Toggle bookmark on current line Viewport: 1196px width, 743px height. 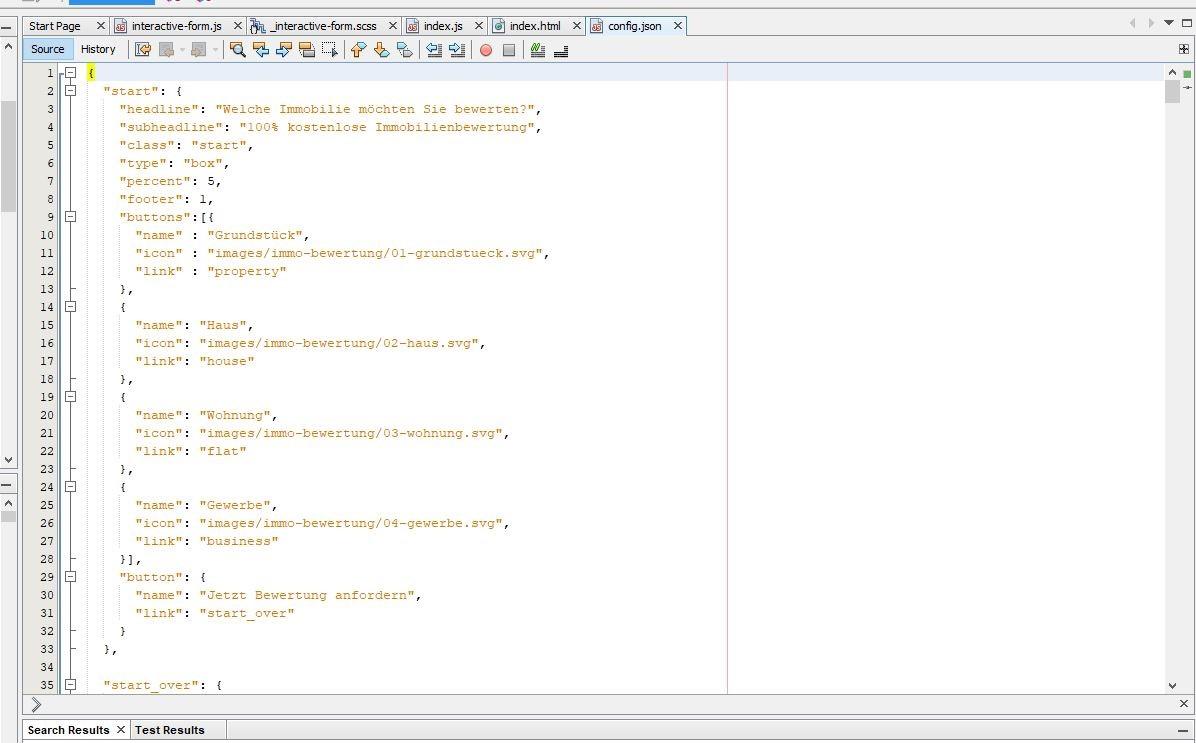coord(404,49)
